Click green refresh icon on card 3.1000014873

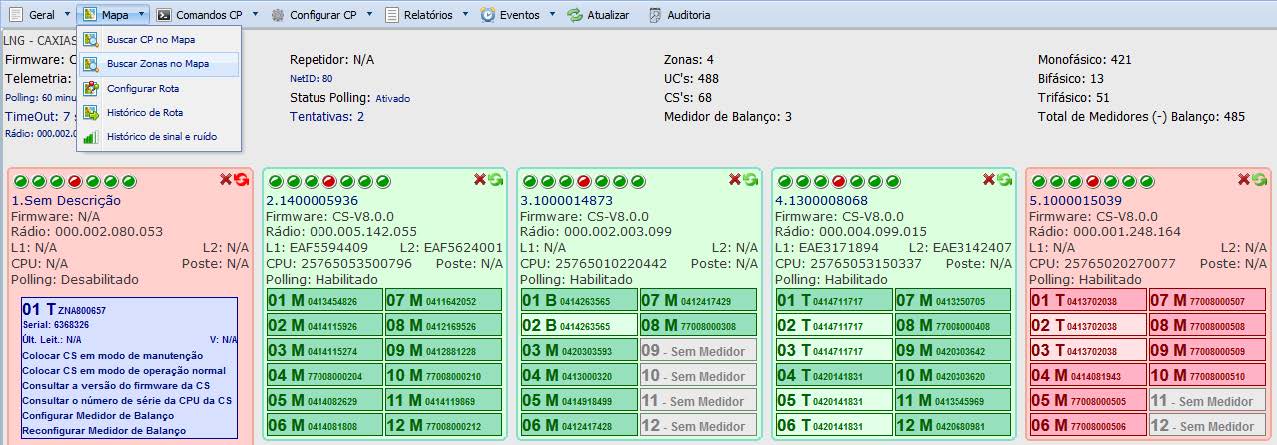click(749, 179)
